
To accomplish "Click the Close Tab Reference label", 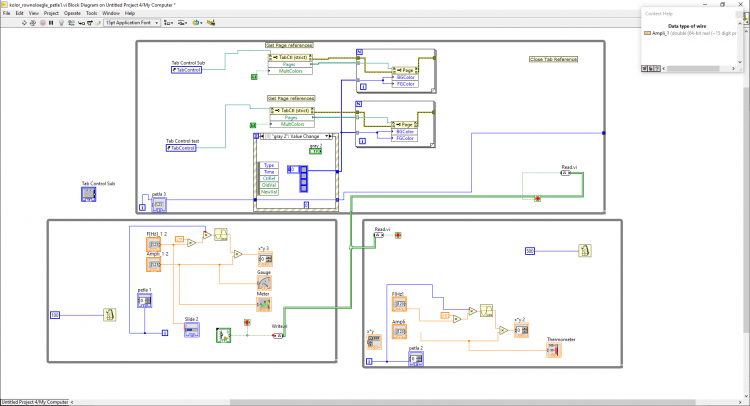I will (553, 59).
